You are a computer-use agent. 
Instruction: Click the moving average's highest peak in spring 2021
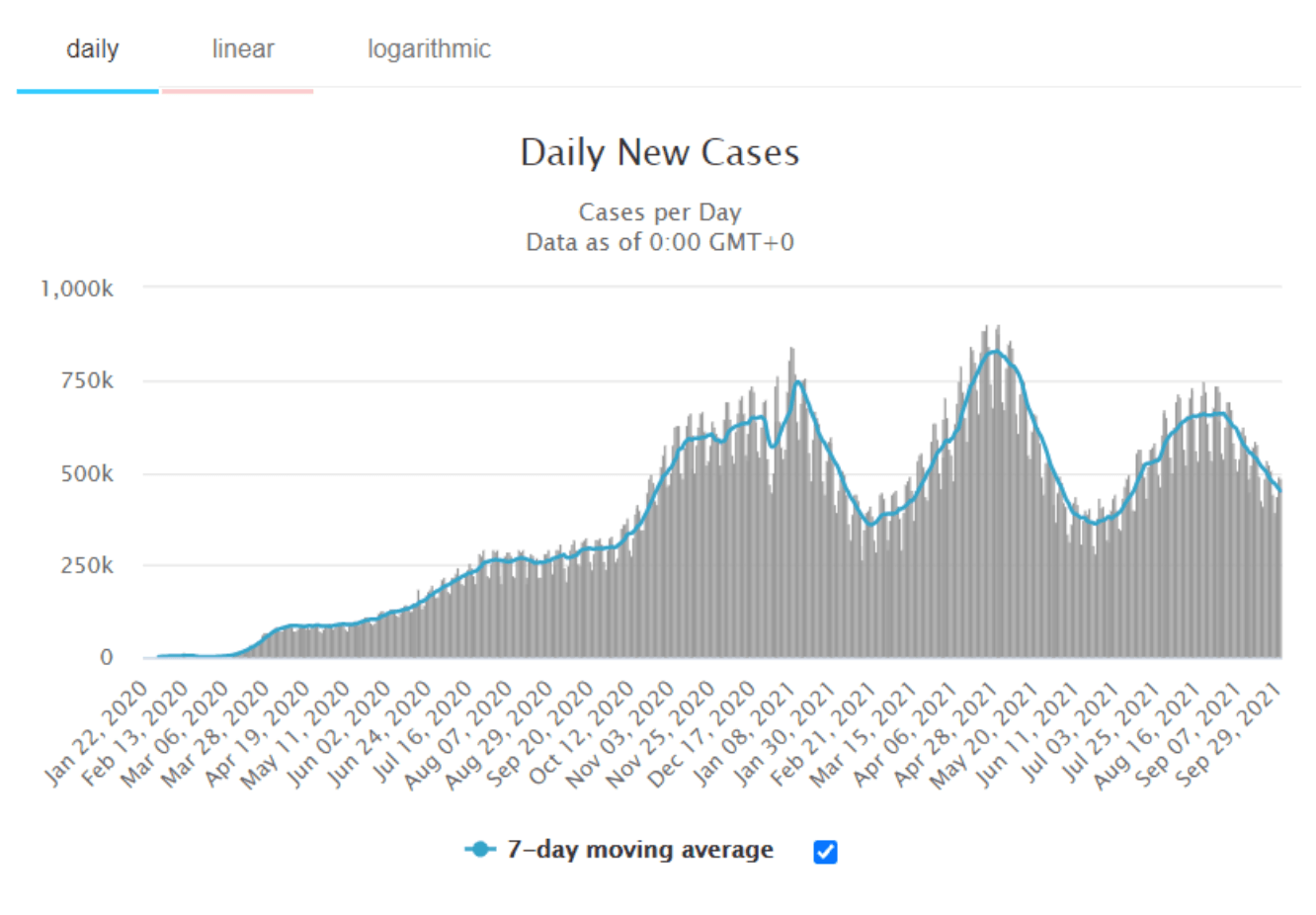click(993, 352)
